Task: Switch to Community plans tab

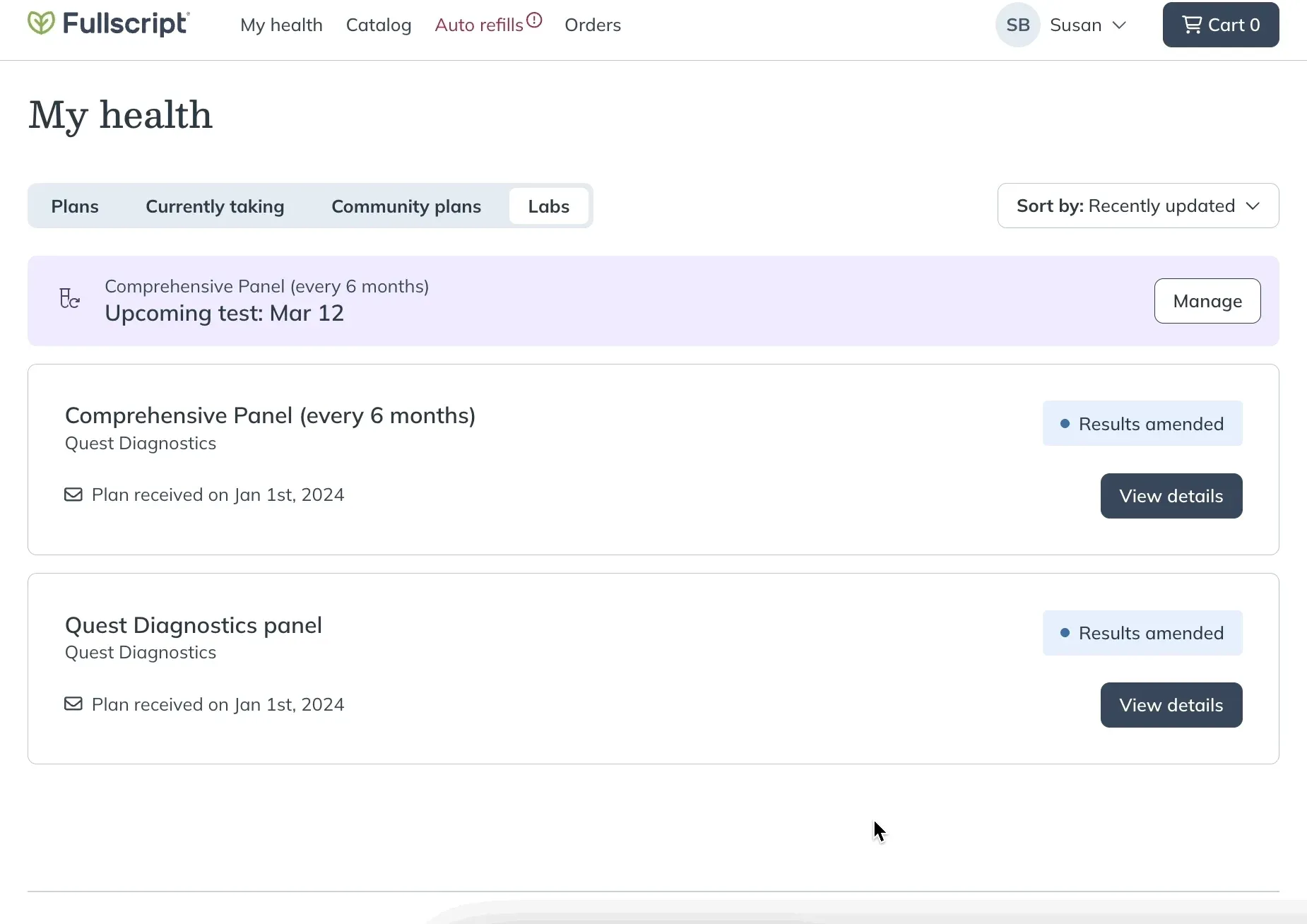Action: pos(406,206)
